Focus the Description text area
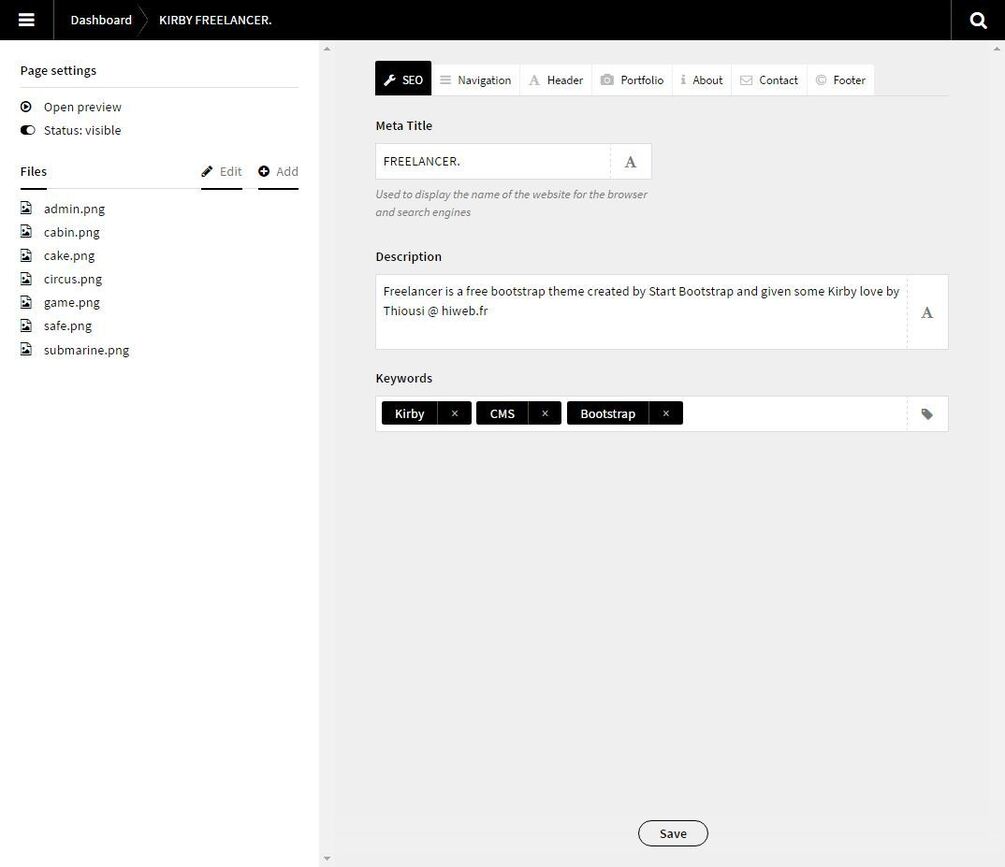The width and height of the screenshot is (1005, 867). click(x=641, y=312)
